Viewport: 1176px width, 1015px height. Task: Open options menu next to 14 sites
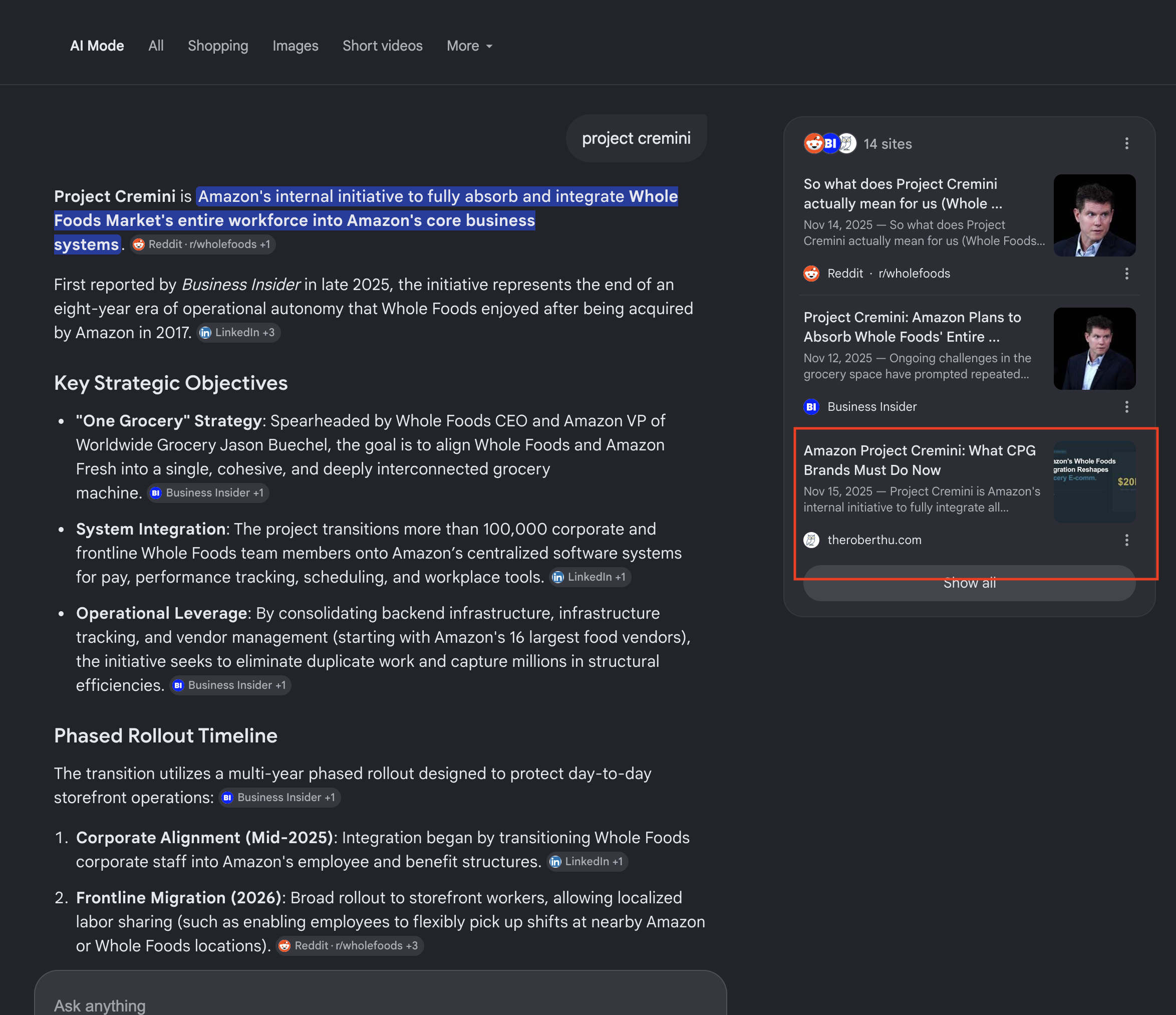(x=1126, y=144)
